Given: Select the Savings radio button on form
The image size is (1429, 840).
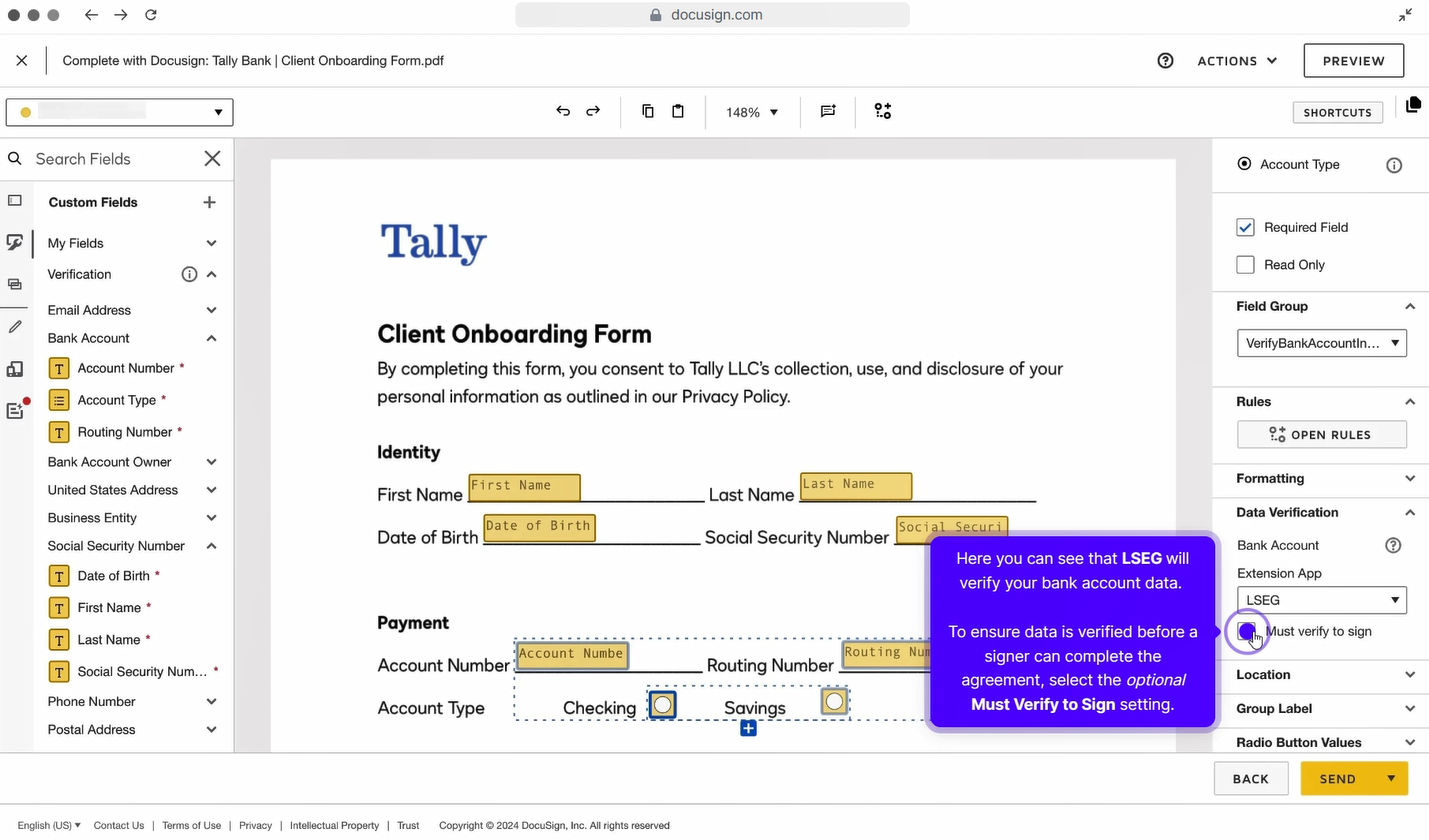Looking at the screenshot, I should 834,702.
